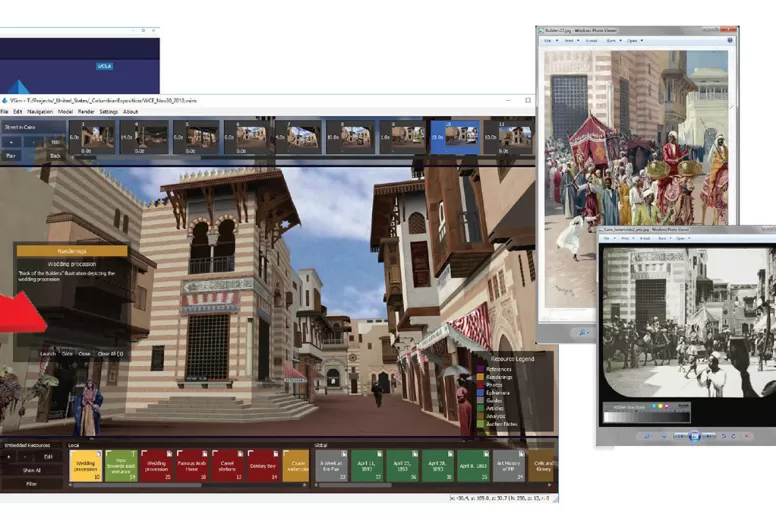Click Goto in Renderings popup
This screenshot has height=517, width=776.
[x=67, y=354]
